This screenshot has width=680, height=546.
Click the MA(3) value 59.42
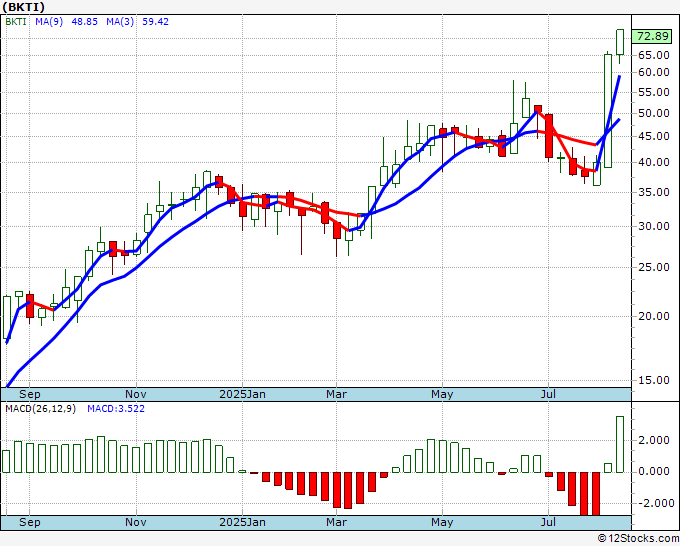(x=156, y=22)
